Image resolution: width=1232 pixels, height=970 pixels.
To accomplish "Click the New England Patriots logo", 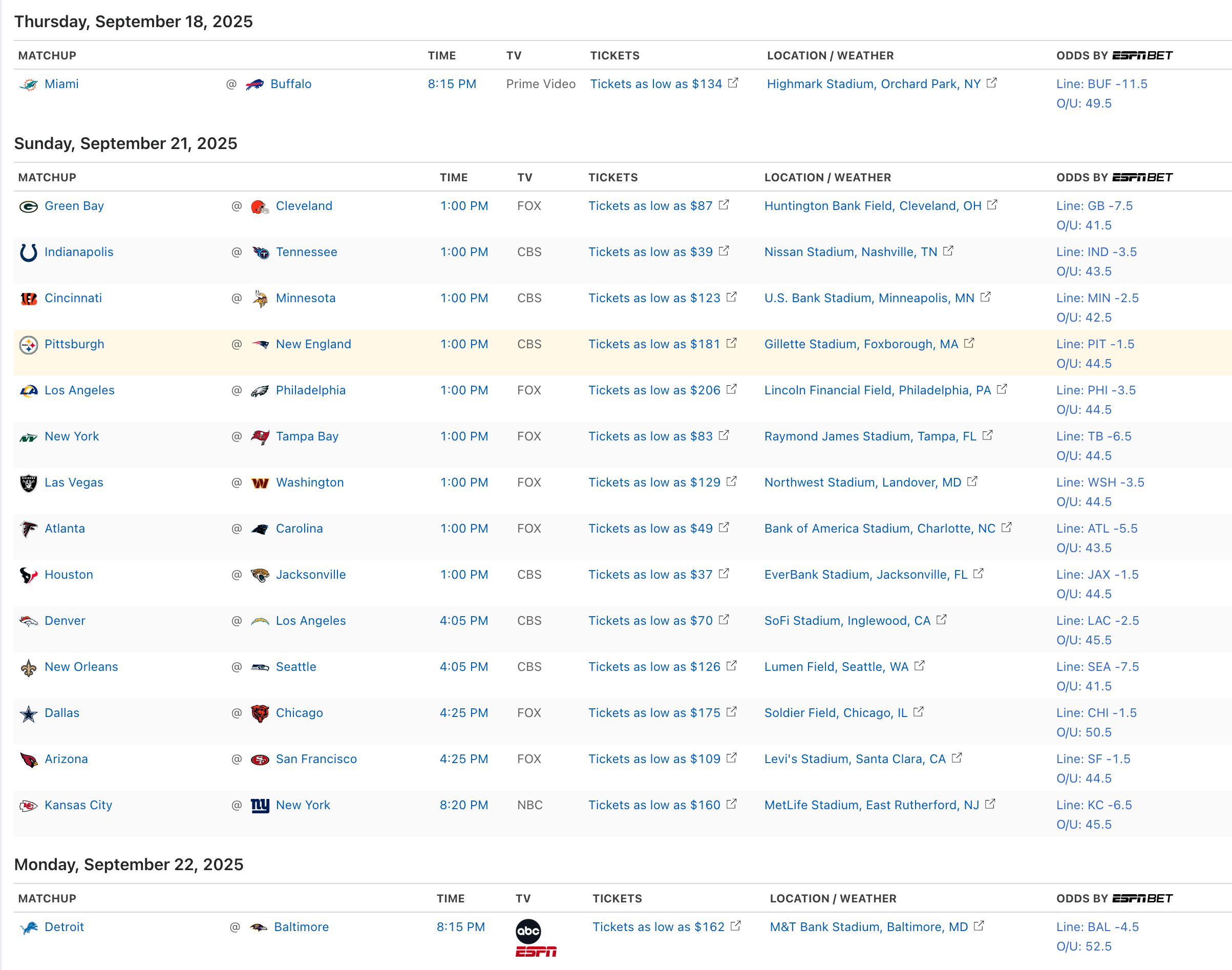I will coord(260,345).
